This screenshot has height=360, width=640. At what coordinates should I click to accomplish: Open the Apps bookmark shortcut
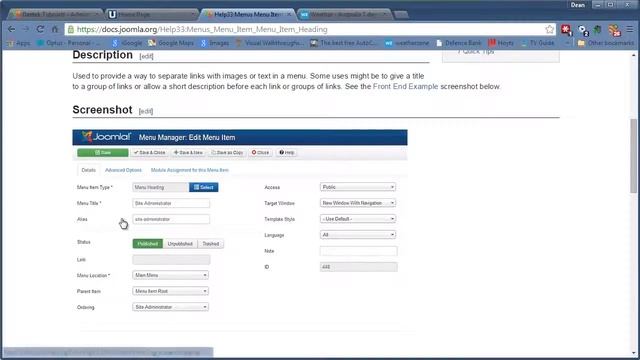(x=19, y=43)
